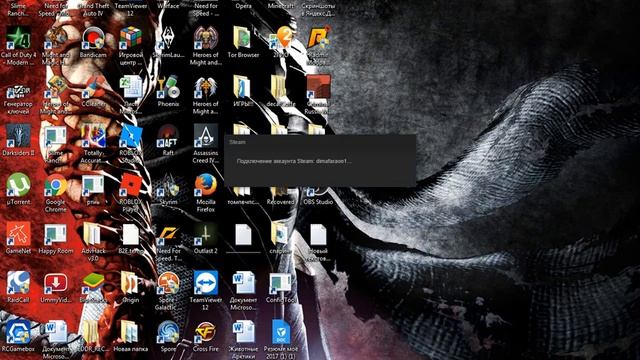Open the Новый текстов document file
640x360 pixels.
tap(318, 235)
